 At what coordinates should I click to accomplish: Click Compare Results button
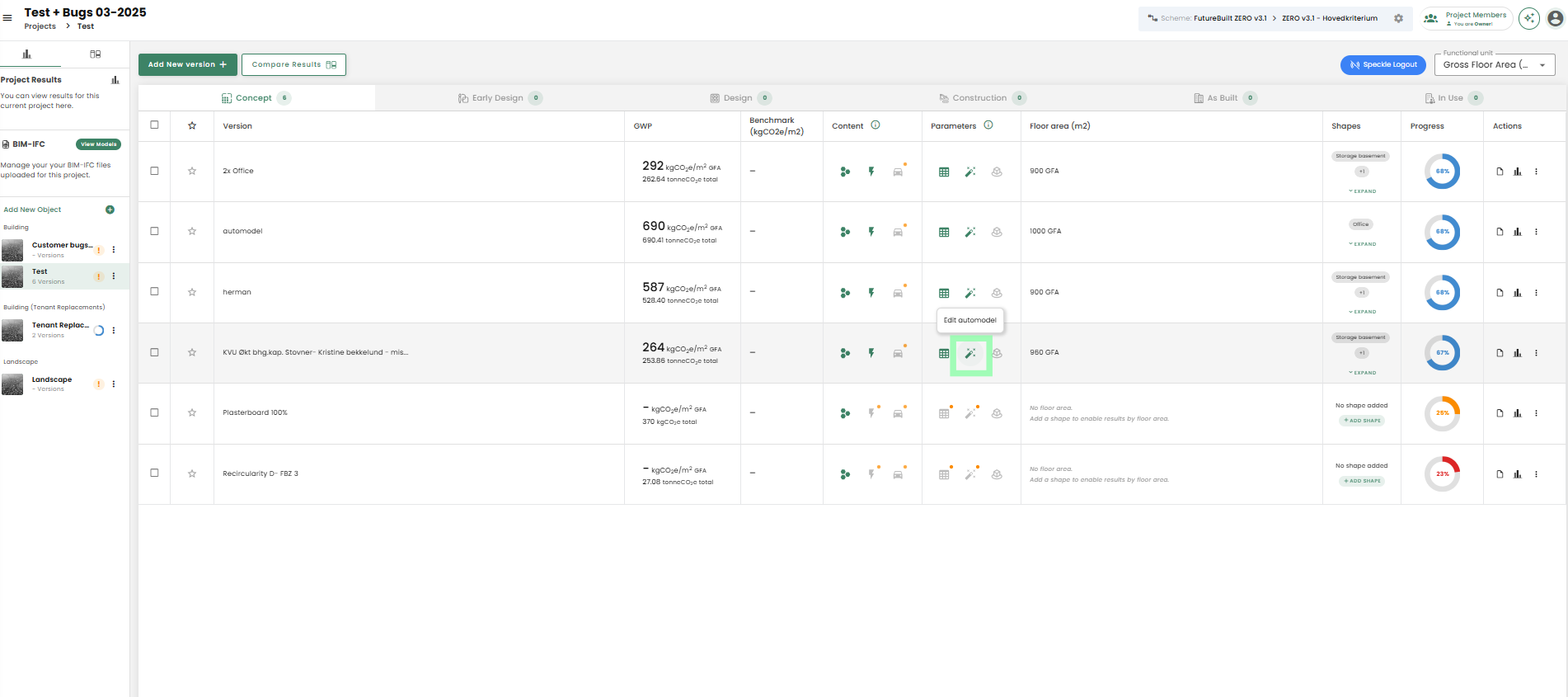click(293, 64)
